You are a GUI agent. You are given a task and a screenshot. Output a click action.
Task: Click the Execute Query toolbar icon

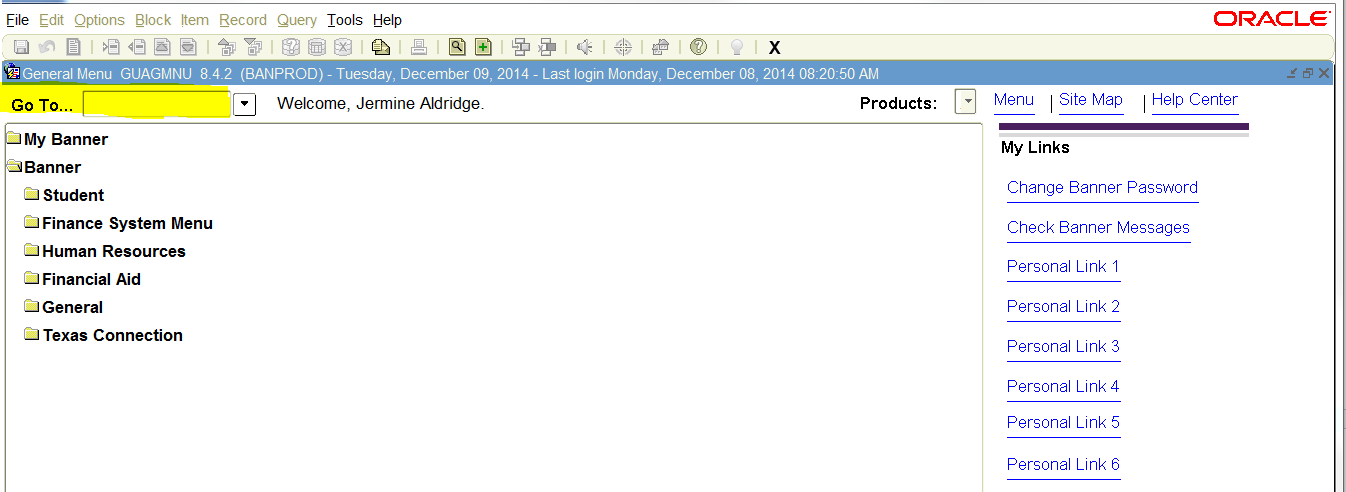317,47
